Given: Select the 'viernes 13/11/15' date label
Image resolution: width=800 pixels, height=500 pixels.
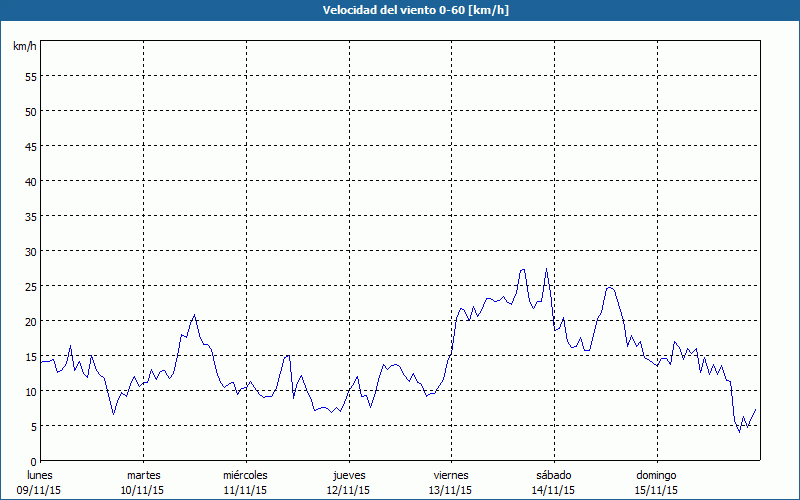Looking at the screenshot, I should click(x=451, y=482).
